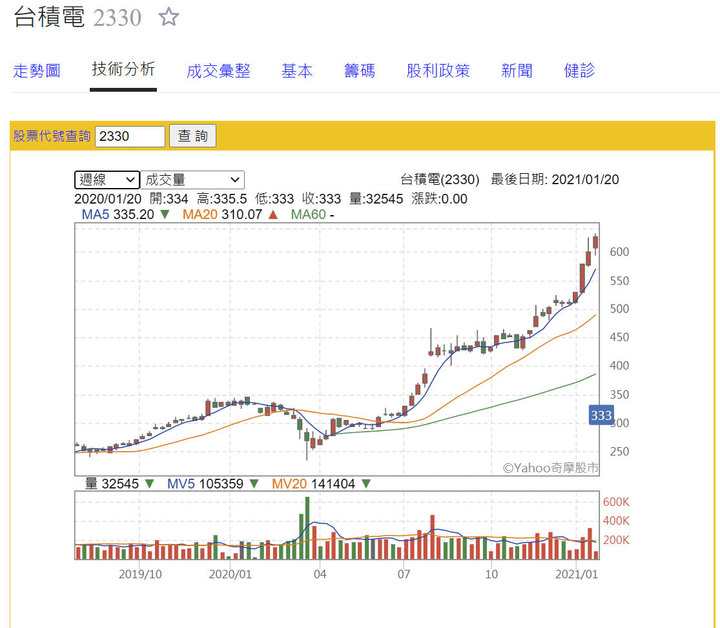Click the 台積電 2330 page title
The height and width of the screenshot is (628, 720).
tap(78, 17)
